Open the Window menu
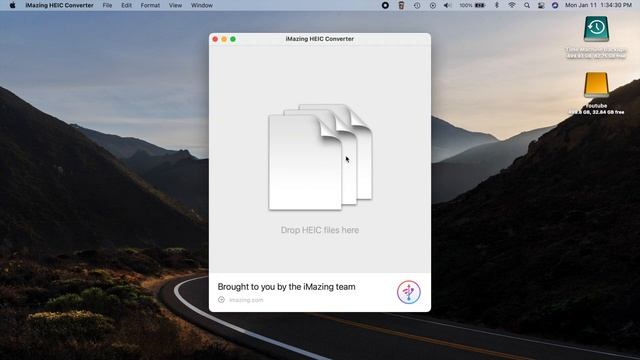Image resolution: width=640 pixels, height=360 pixels. click(202, 5)
